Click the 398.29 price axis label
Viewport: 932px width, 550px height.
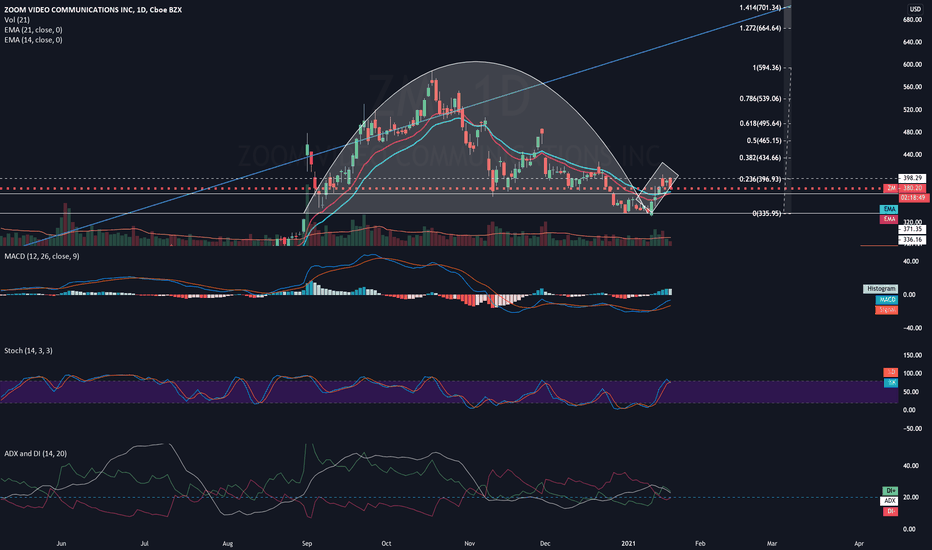912,178
